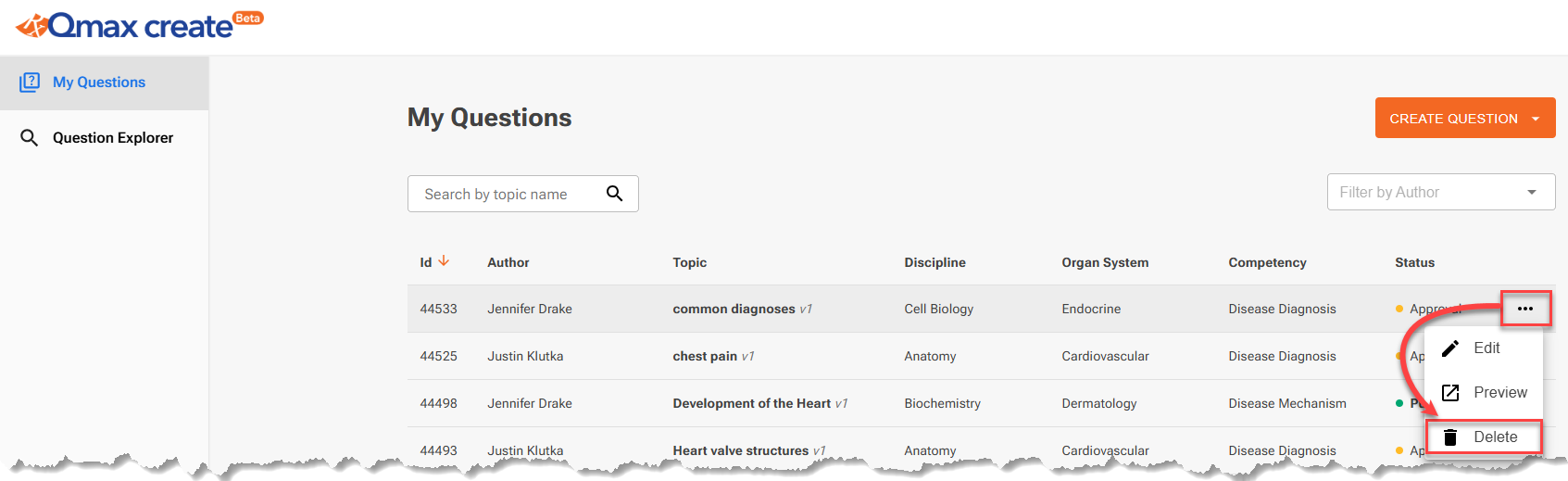Expand the Create Question dropdown arrow

1536,119
